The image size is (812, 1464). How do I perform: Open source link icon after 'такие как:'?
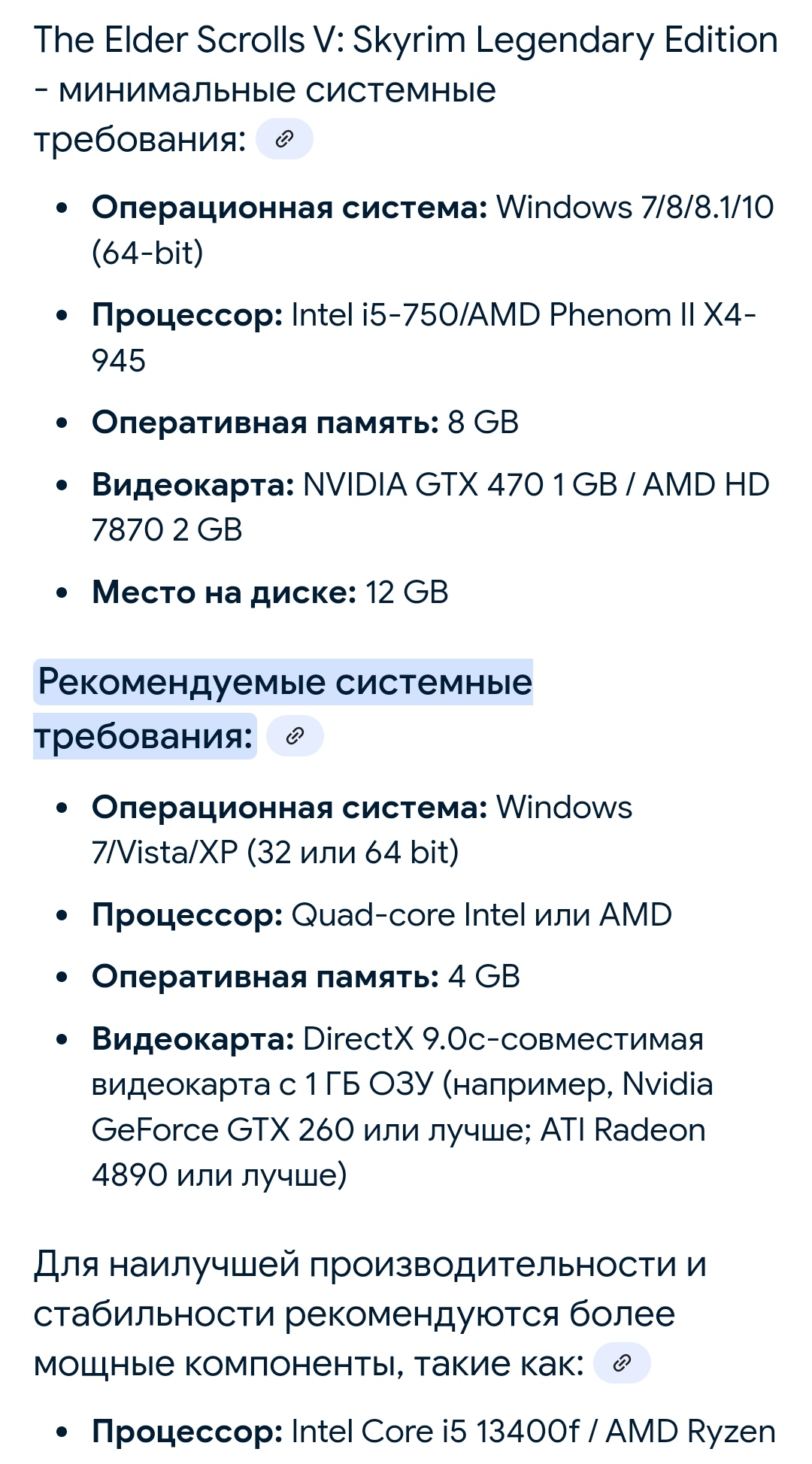[622, 1362]
